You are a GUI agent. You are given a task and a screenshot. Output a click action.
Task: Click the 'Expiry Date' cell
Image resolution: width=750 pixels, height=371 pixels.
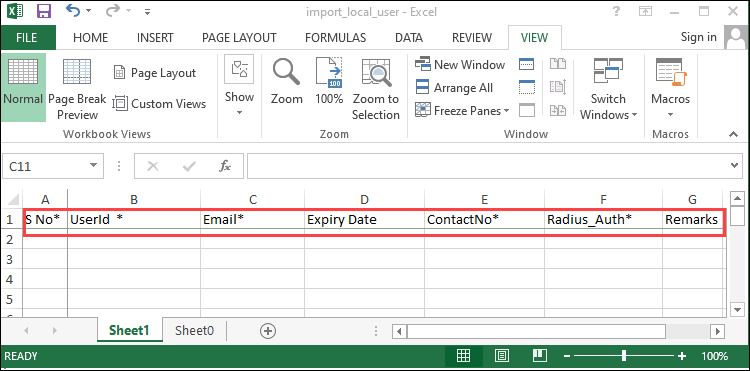pyautogui.click(x=364, y=219)
